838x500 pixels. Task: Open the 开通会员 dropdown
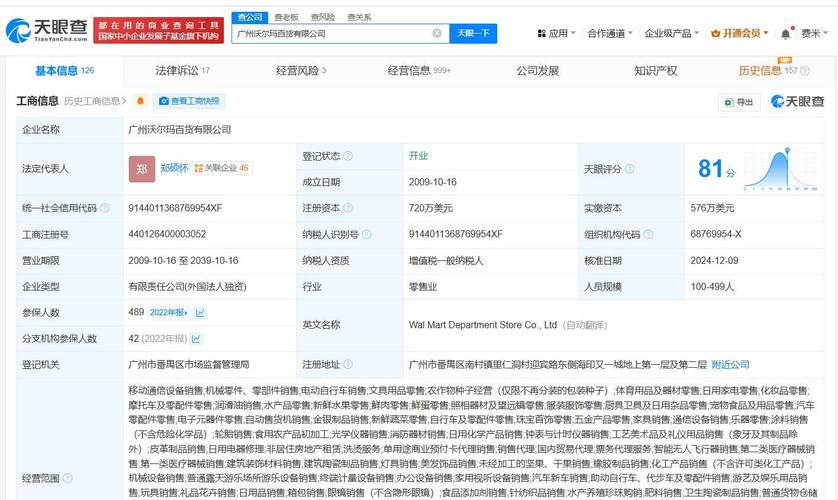click(x=739, y=34)
